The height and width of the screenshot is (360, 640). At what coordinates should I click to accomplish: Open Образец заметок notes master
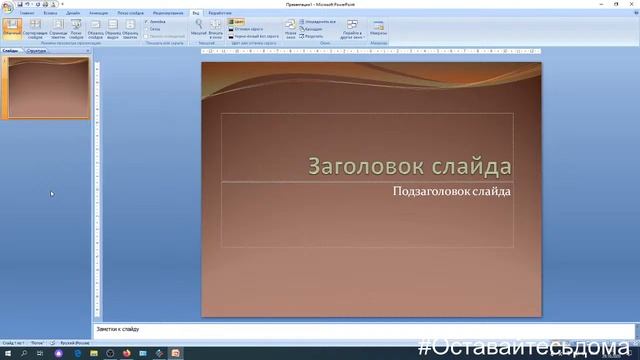(130, 29)
